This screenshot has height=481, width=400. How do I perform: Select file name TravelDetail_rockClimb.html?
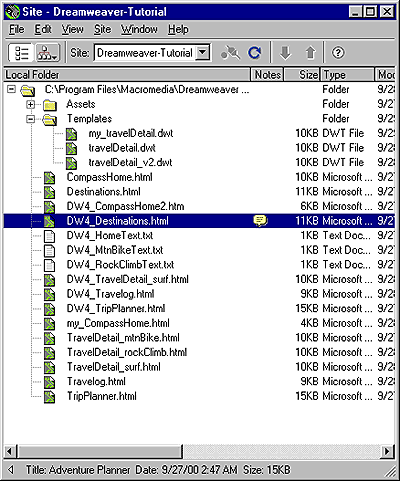coord(127,352)
